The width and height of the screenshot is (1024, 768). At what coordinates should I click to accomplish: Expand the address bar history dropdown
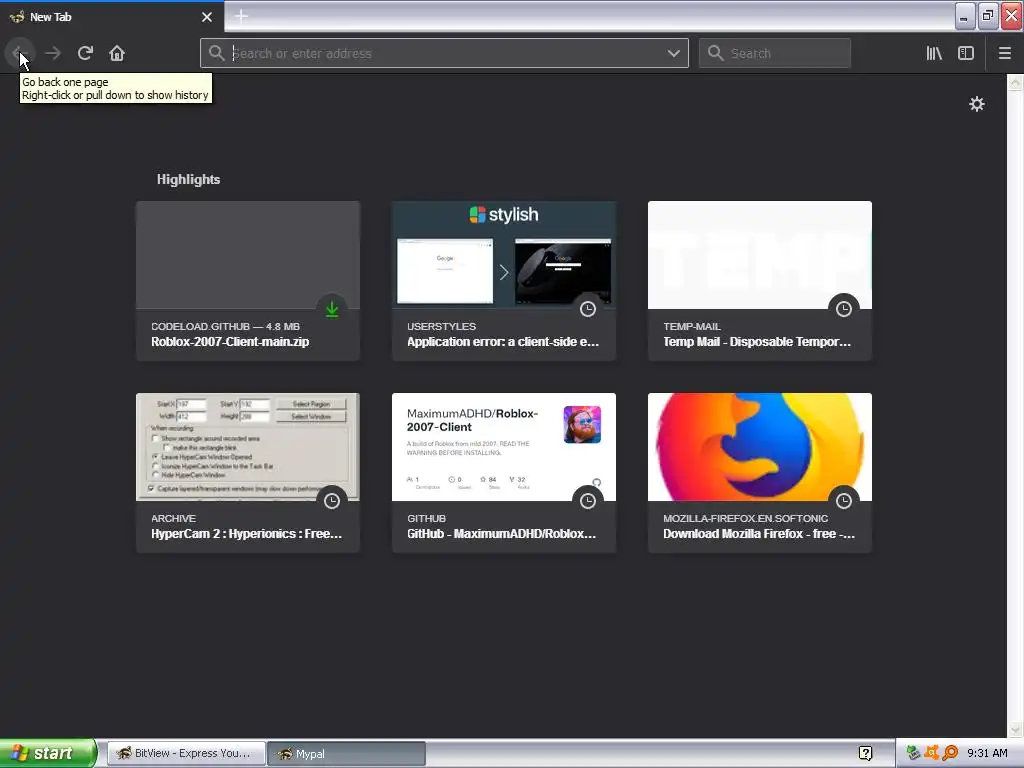673,53
